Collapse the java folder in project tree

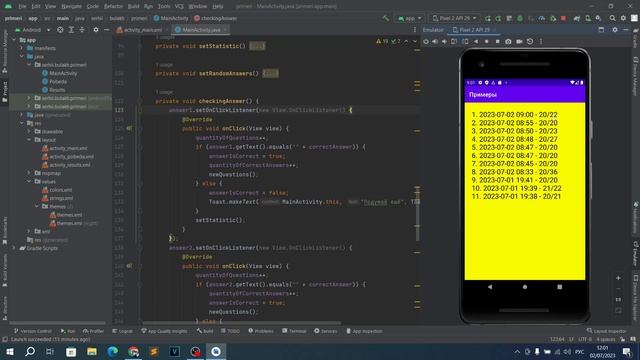coord(22,56)
